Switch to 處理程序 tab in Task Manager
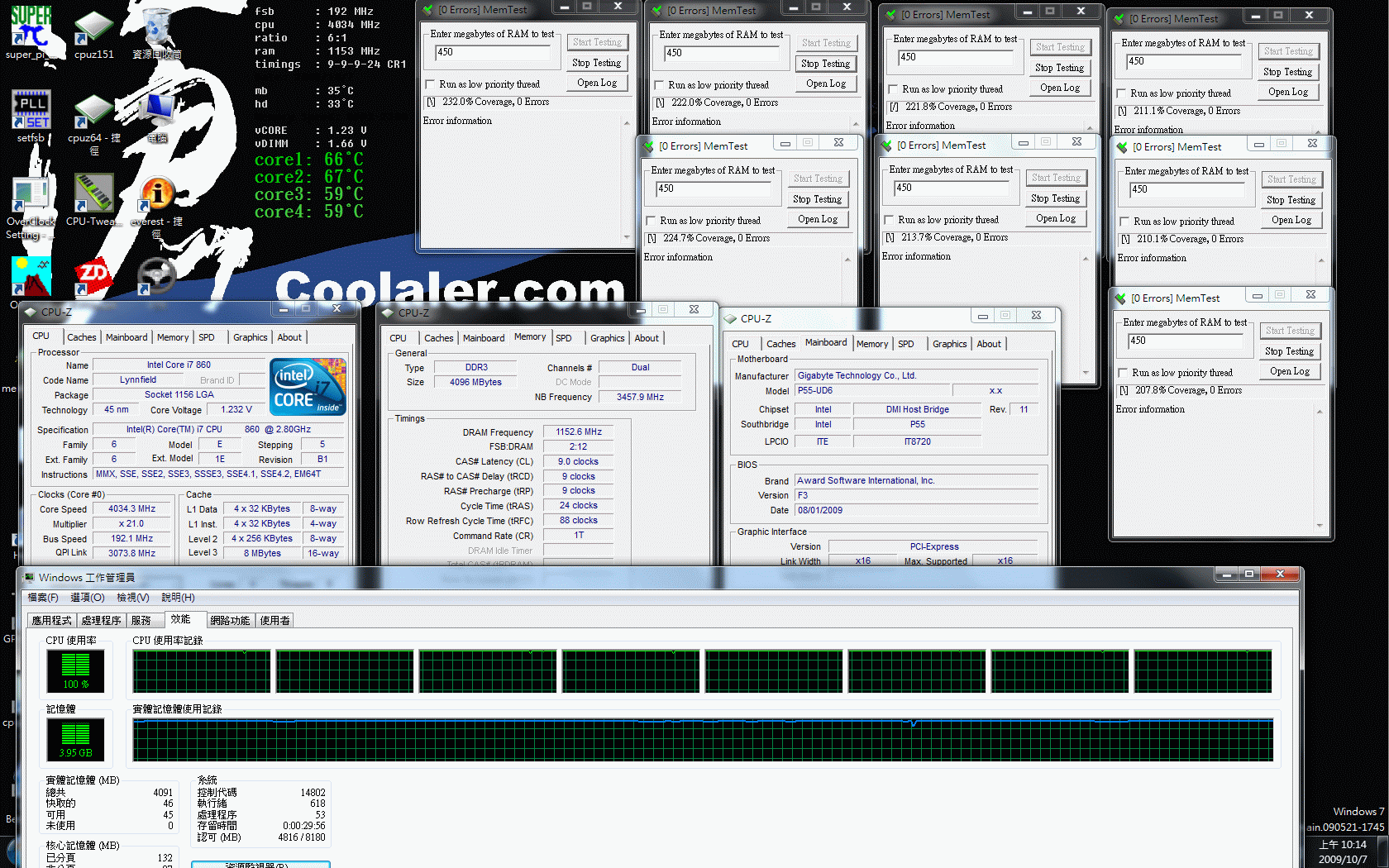1389x868 pixels. (101, 620)
